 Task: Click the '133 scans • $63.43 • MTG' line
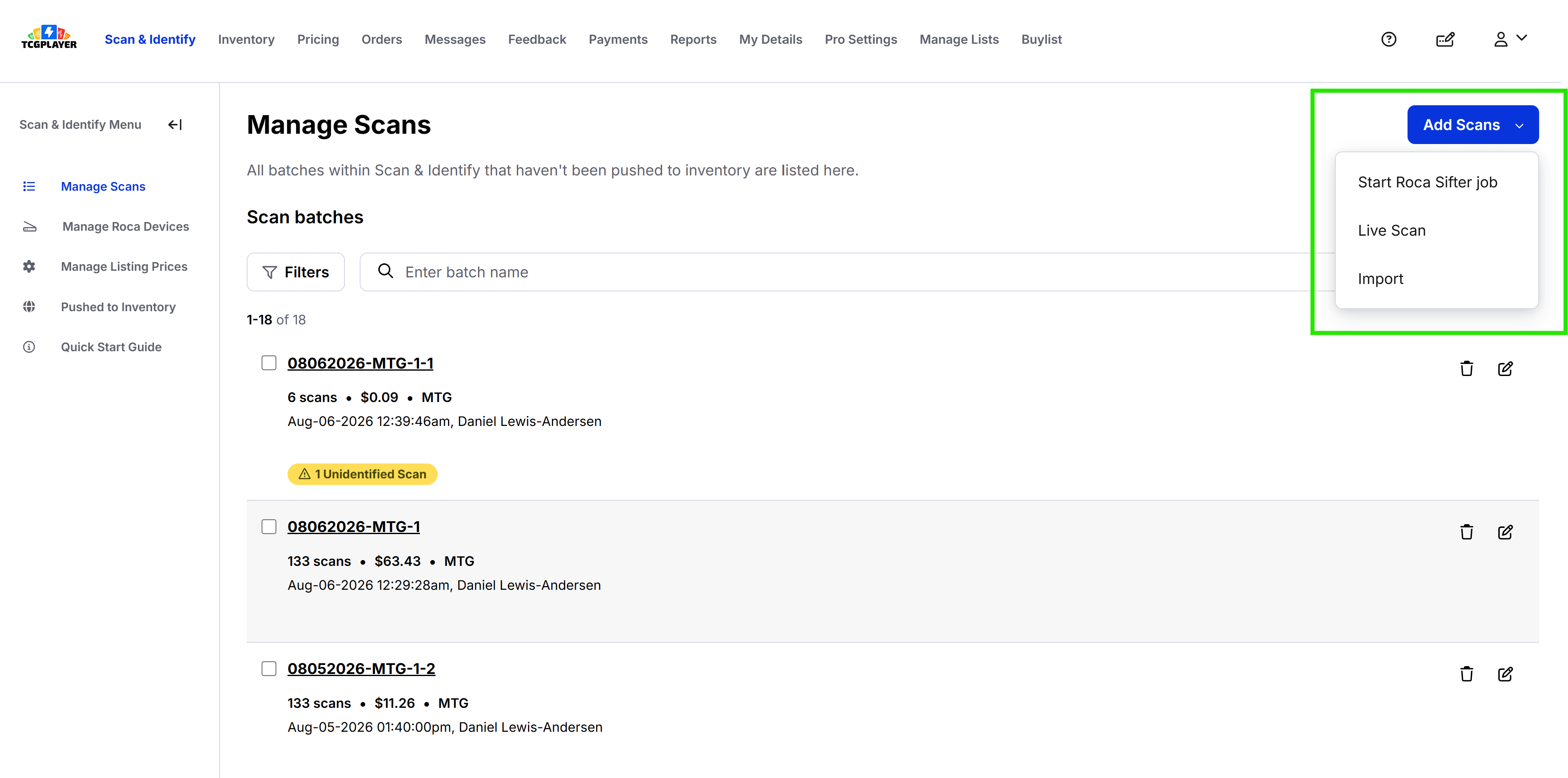[380, 561]
